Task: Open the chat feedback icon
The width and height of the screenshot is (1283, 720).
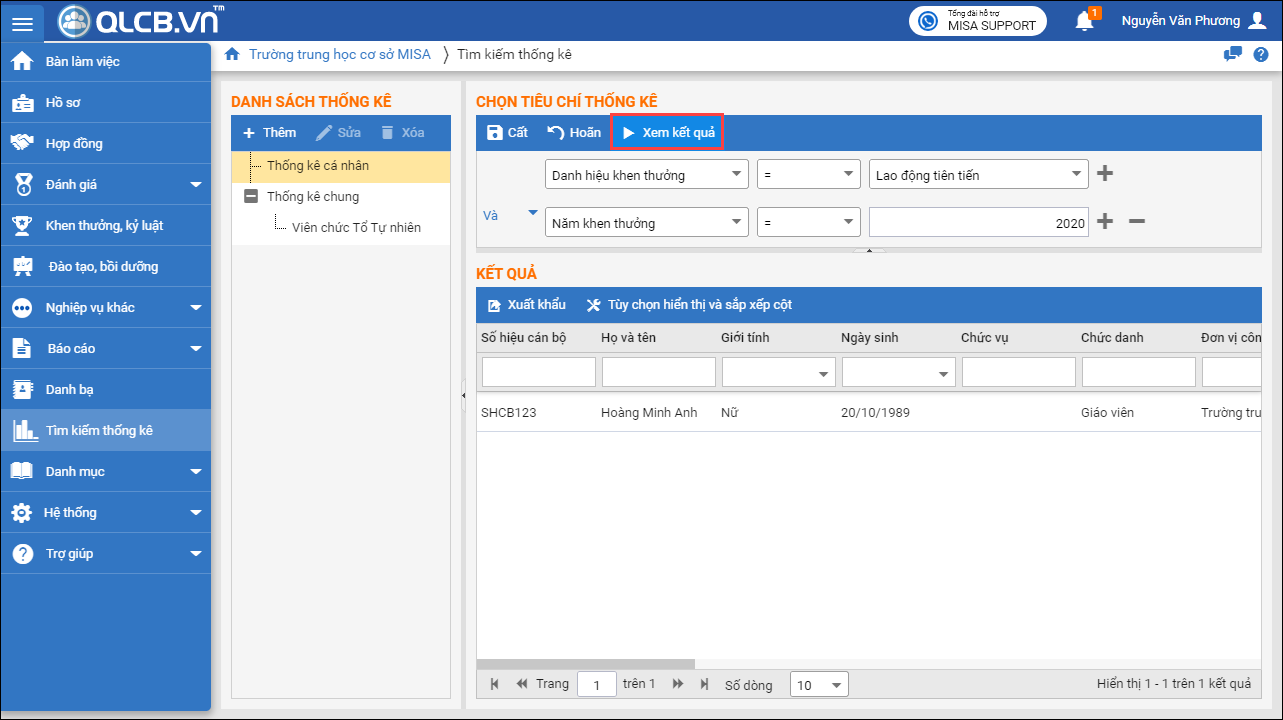Action: click(x=1233, y=55)
